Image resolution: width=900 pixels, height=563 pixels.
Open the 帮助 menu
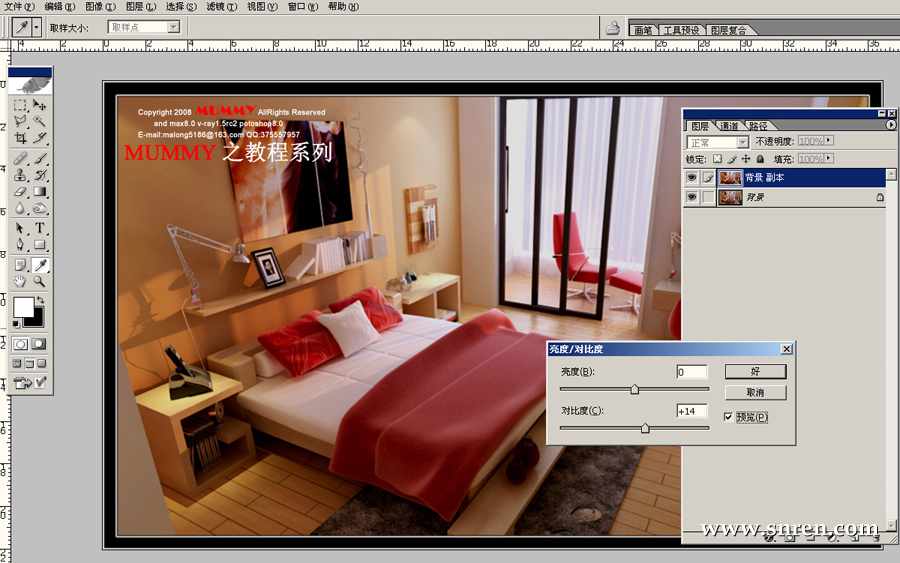coord(343,6)
